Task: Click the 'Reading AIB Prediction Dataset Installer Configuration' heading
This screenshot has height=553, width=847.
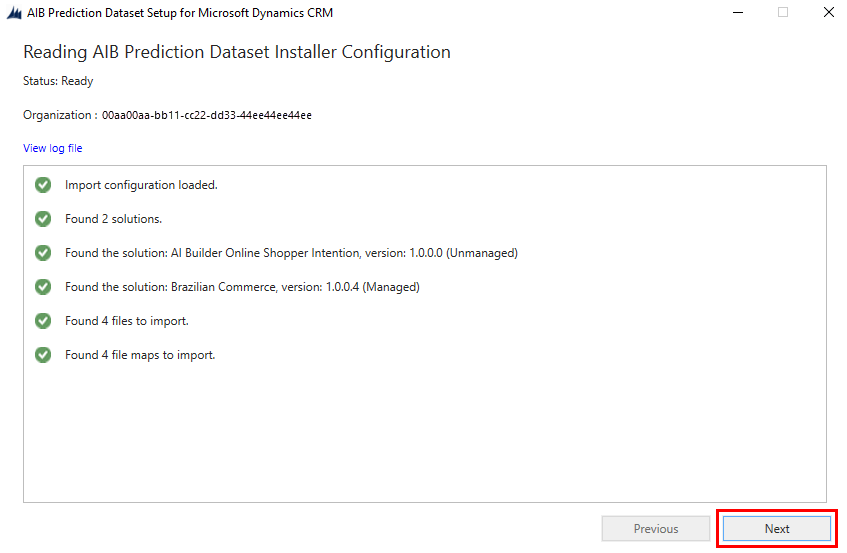Action: click(237, 52)
